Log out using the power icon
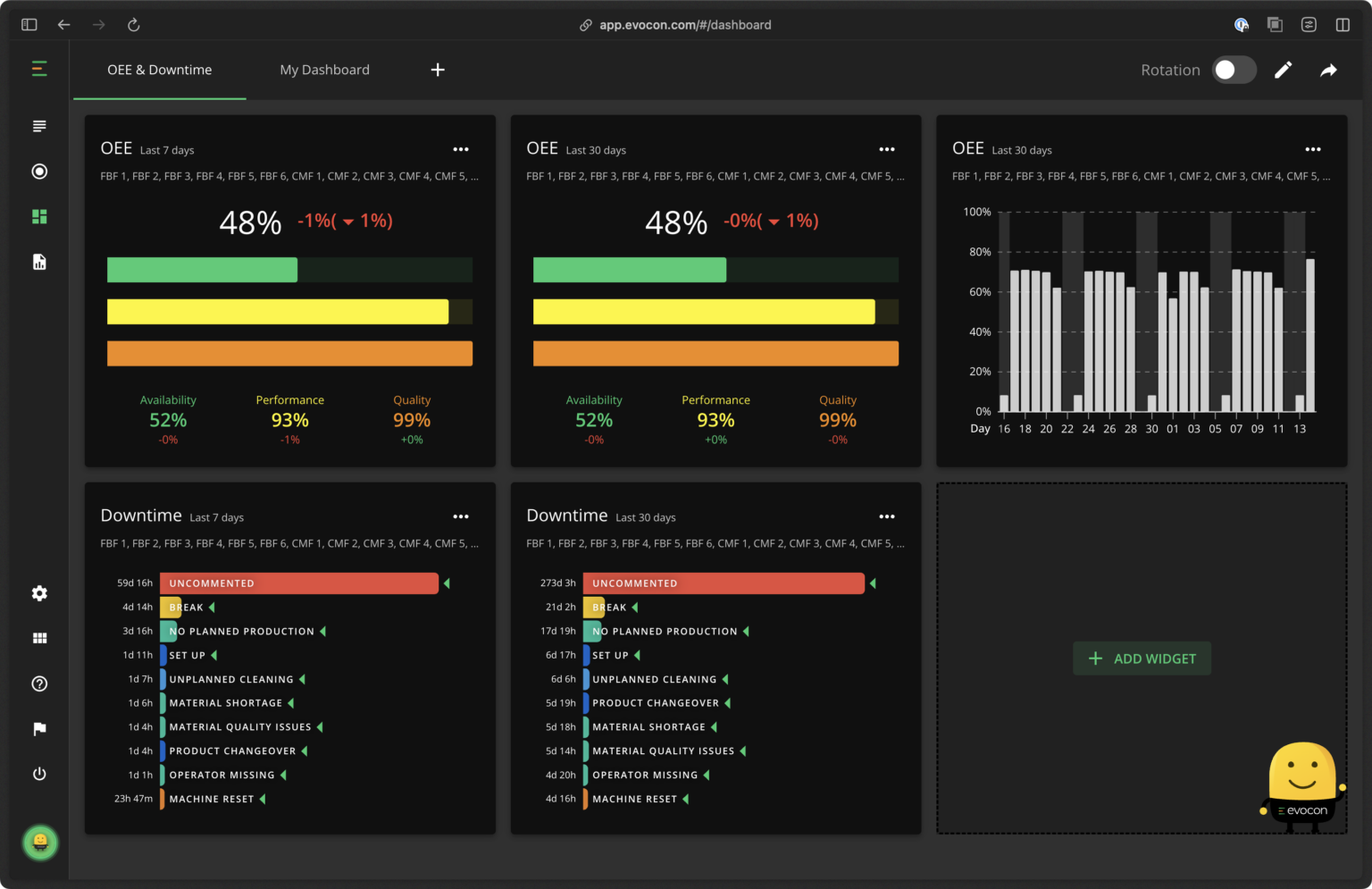The width and height of the screenshot is (1372, 889). coord(39,774)
